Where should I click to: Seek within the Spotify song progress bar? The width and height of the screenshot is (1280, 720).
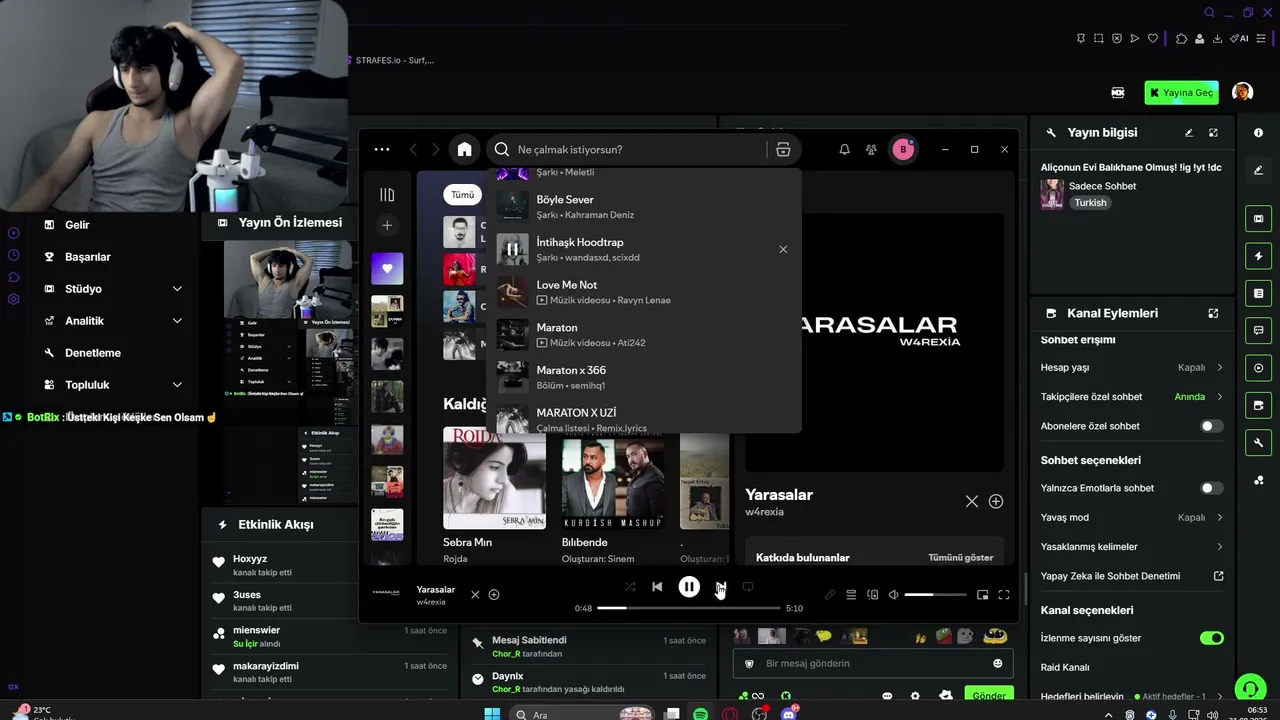pos(688,608)
